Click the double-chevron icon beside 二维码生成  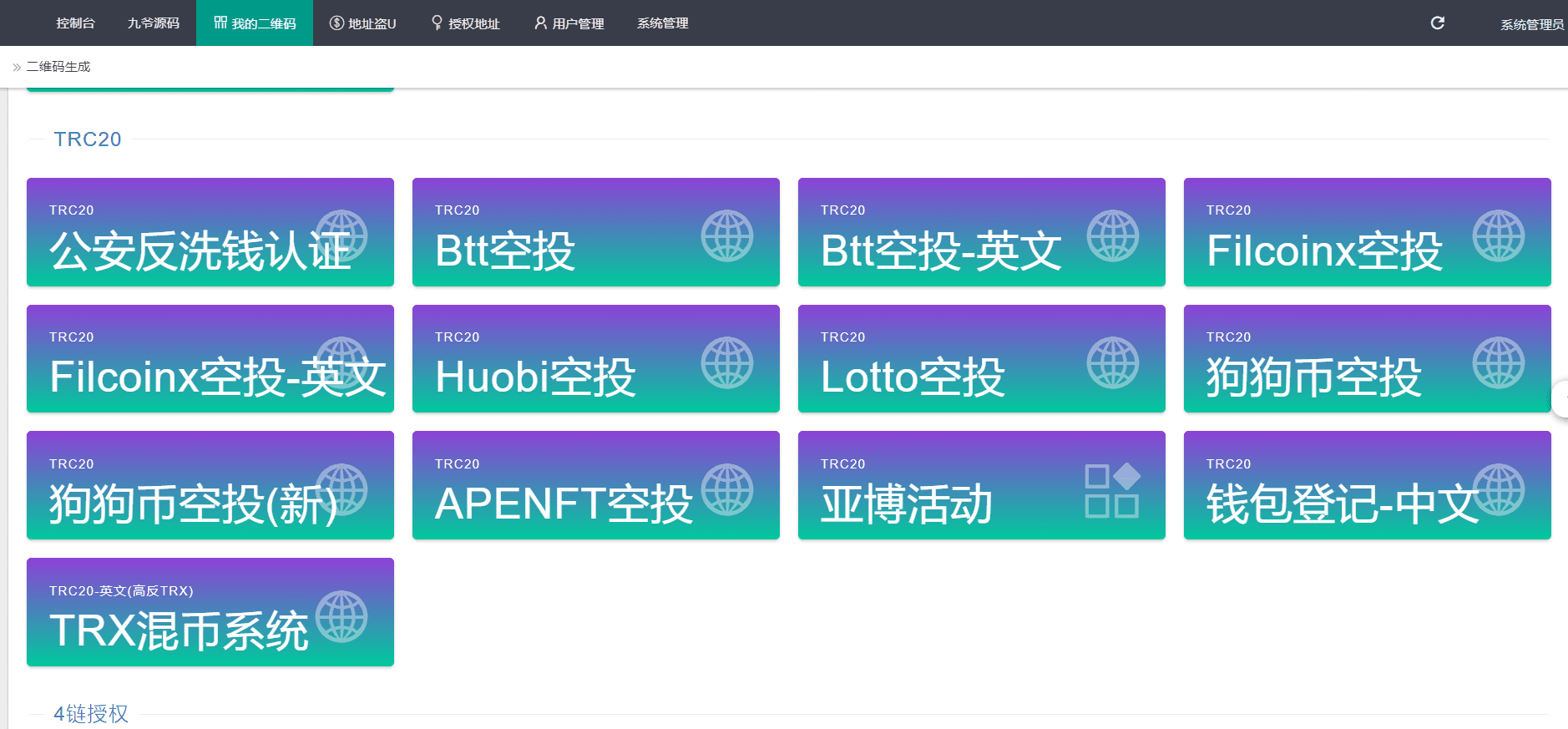tap(17, 68)
